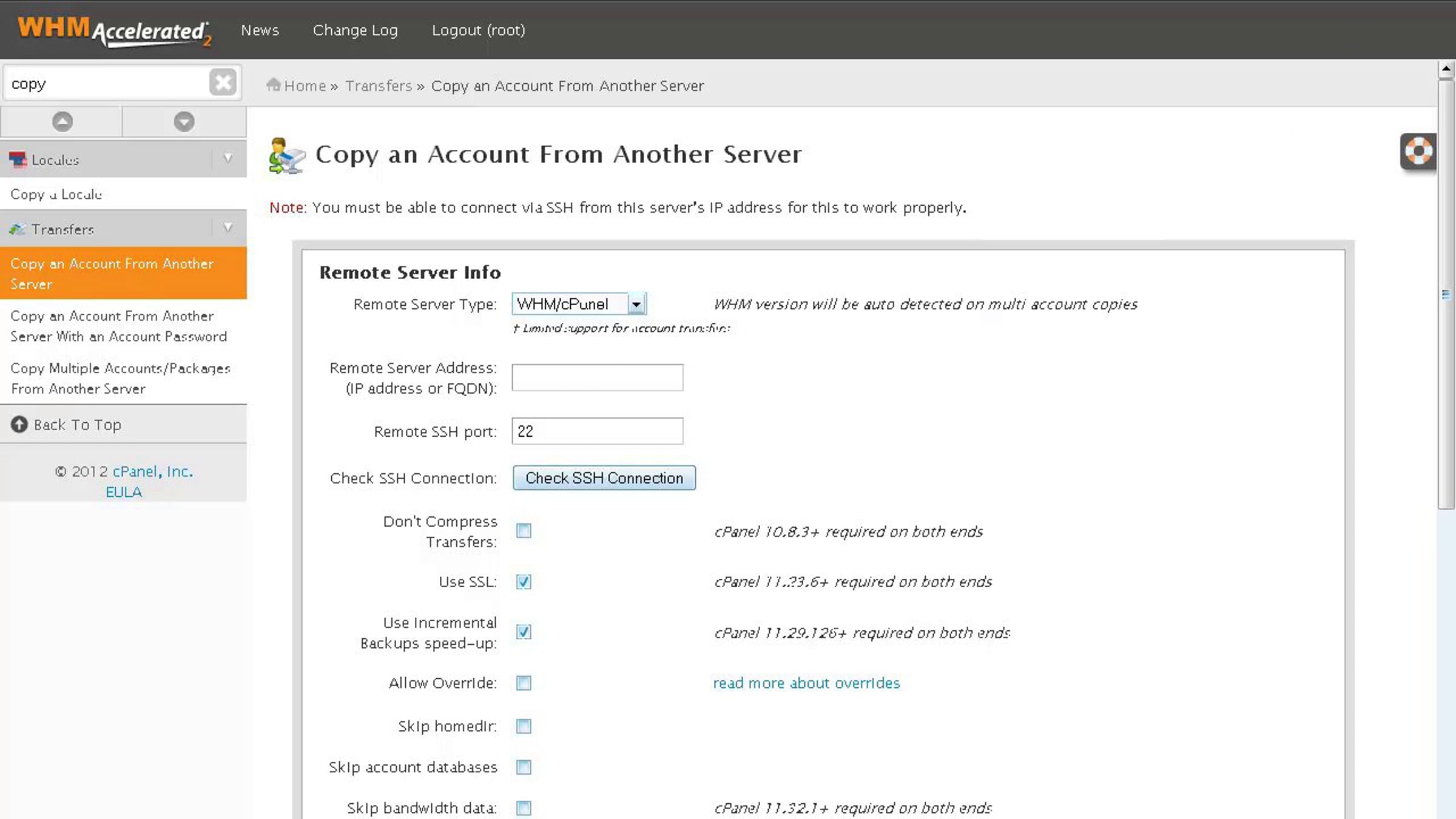Tick the Skip homedir checkbox
1456x819 pixels.
click(x=524, y=726)
